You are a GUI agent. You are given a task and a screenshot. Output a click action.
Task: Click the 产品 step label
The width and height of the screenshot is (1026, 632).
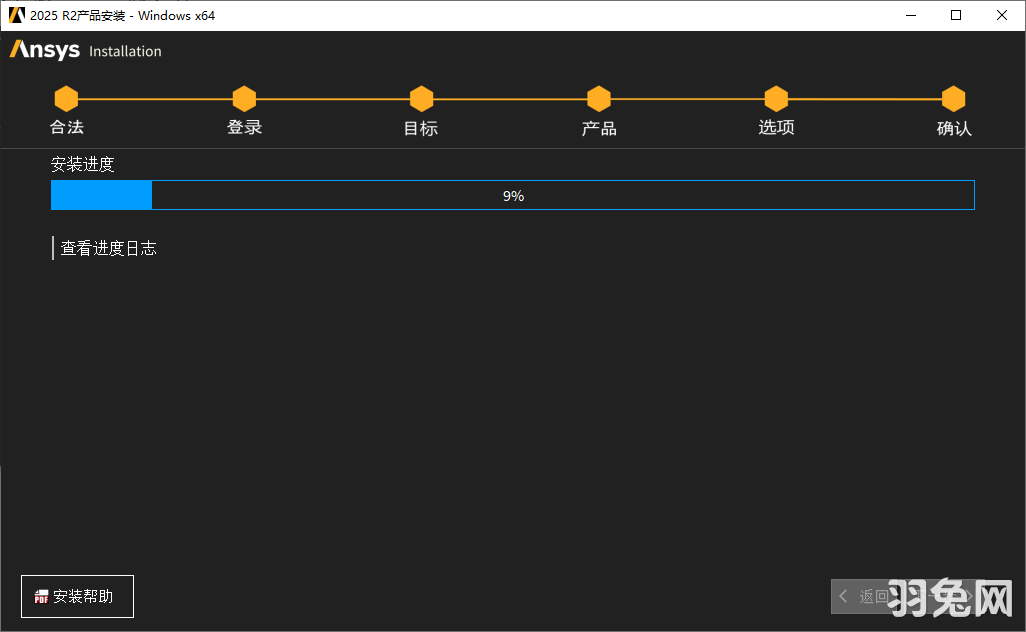[x=599, y=128]
